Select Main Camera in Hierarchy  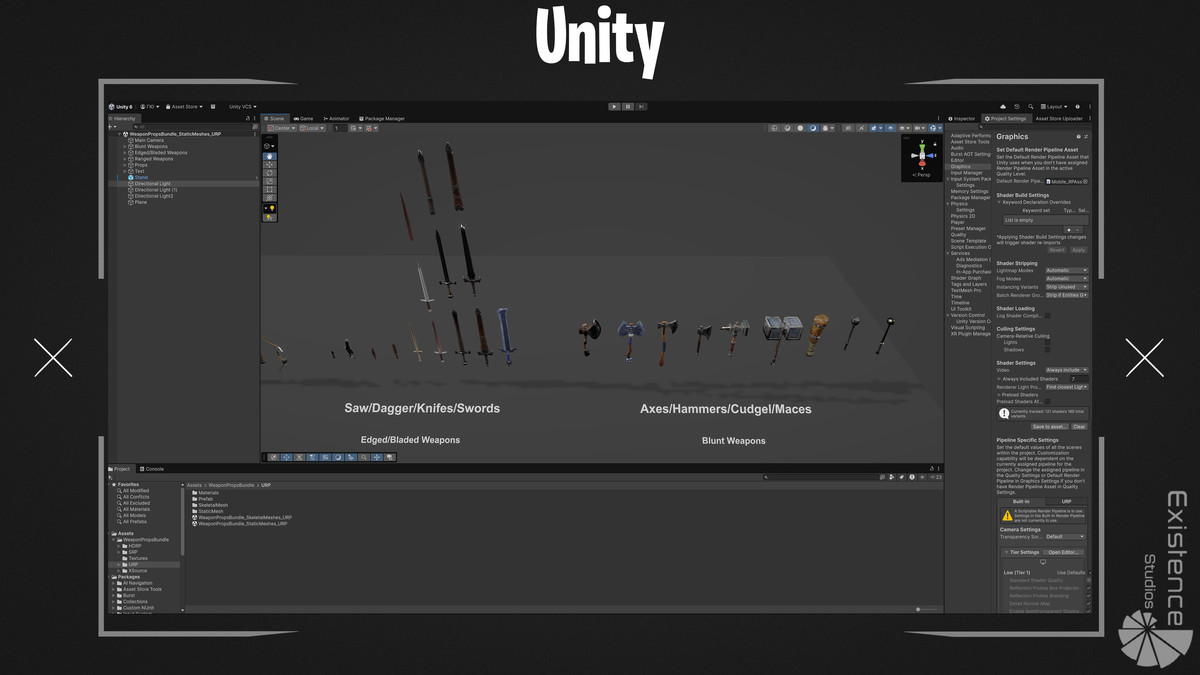coord(148,140)
